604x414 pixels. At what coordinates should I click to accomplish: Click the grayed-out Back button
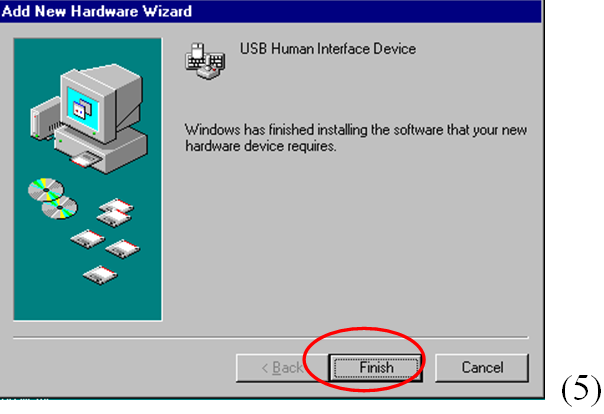(282, 367)
